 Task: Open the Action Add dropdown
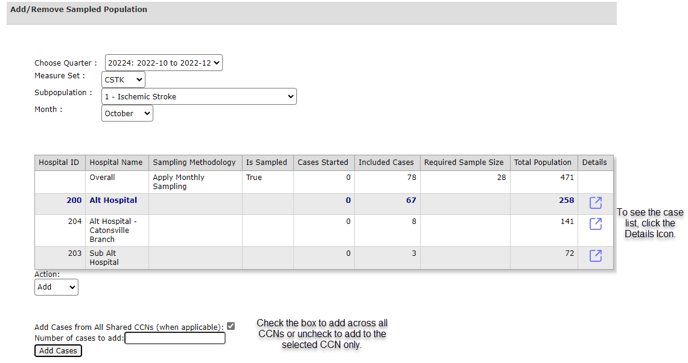(x=56, y=287)
